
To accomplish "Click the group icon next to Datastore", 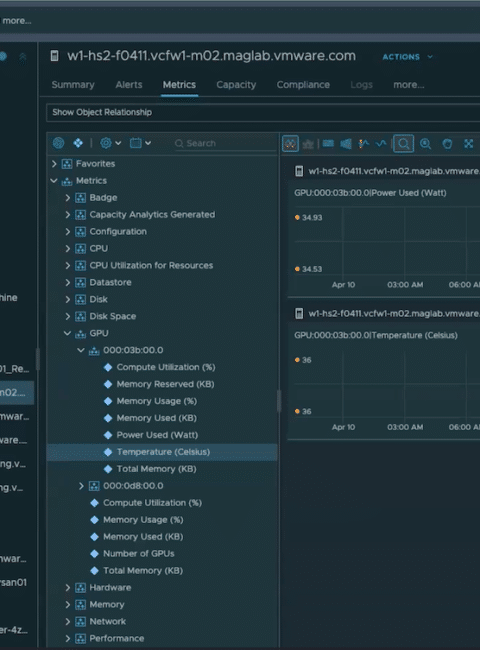I will 80,282.
